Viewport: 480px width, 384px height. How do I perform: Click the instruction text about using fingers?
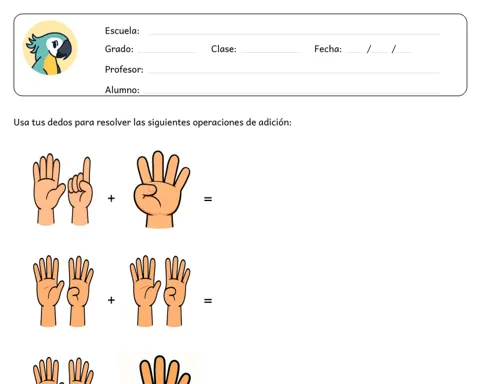tap(152, 122)
